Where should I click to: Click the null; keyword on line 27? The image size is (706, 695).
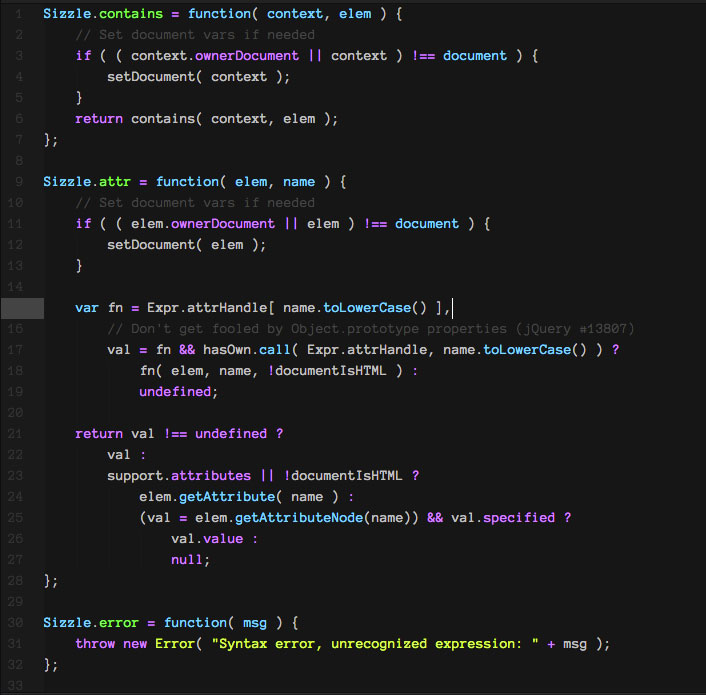[190, 560]
